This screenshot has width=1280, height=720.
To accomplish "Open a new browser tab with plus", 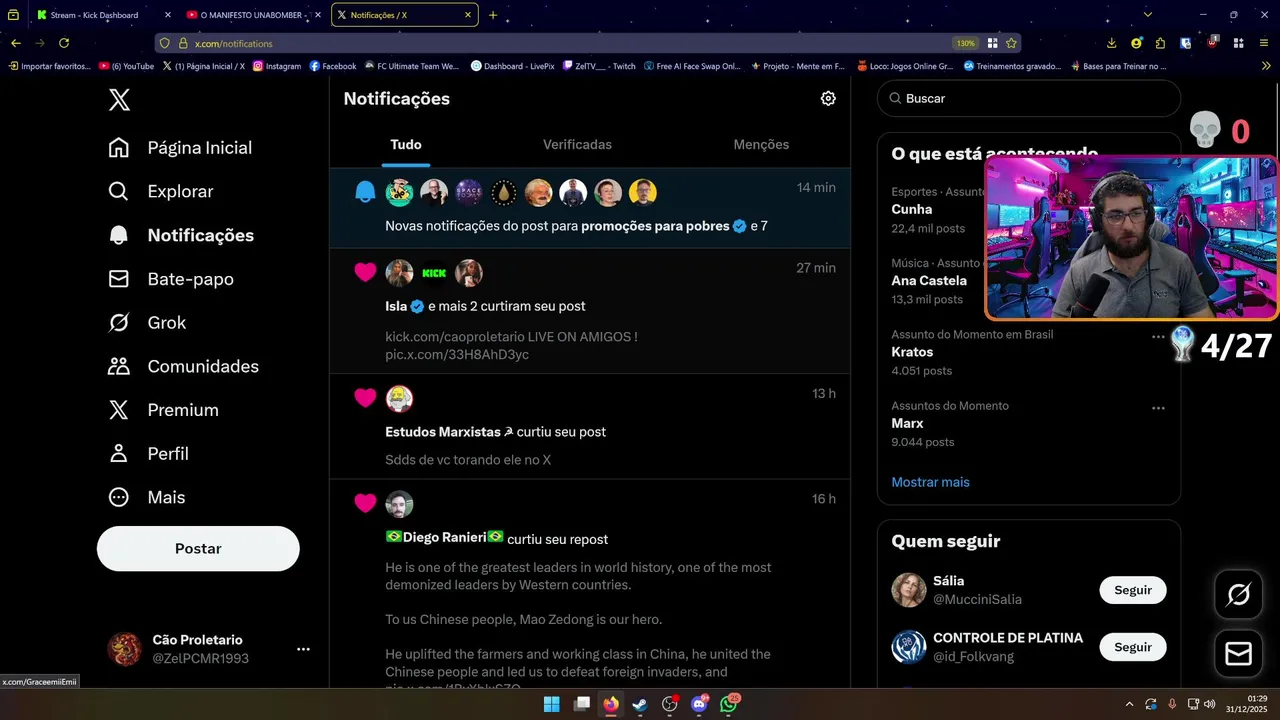I will click(x=493, y=15).
